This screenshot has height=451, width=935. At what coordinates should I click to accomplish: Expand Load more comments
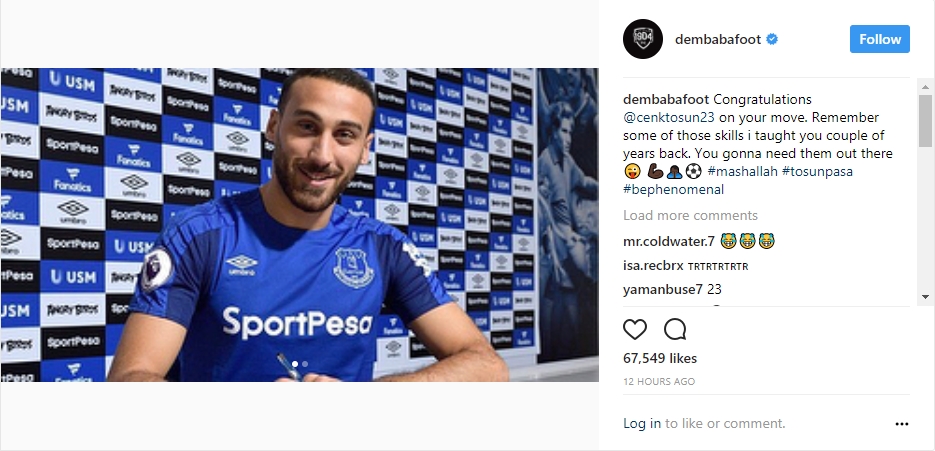point(690,215)
